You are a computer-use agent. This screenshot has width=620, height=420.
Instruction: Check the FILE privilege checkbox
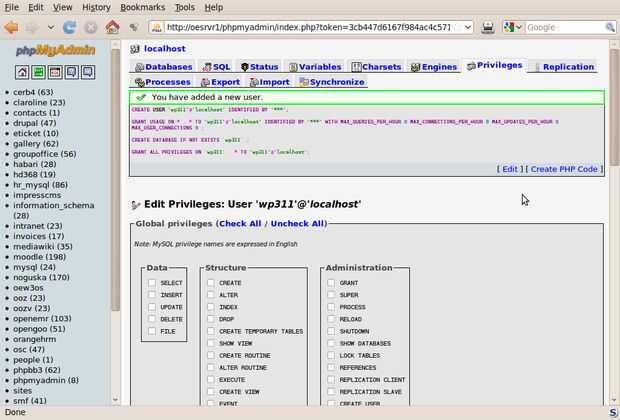[x=152, y=331]
